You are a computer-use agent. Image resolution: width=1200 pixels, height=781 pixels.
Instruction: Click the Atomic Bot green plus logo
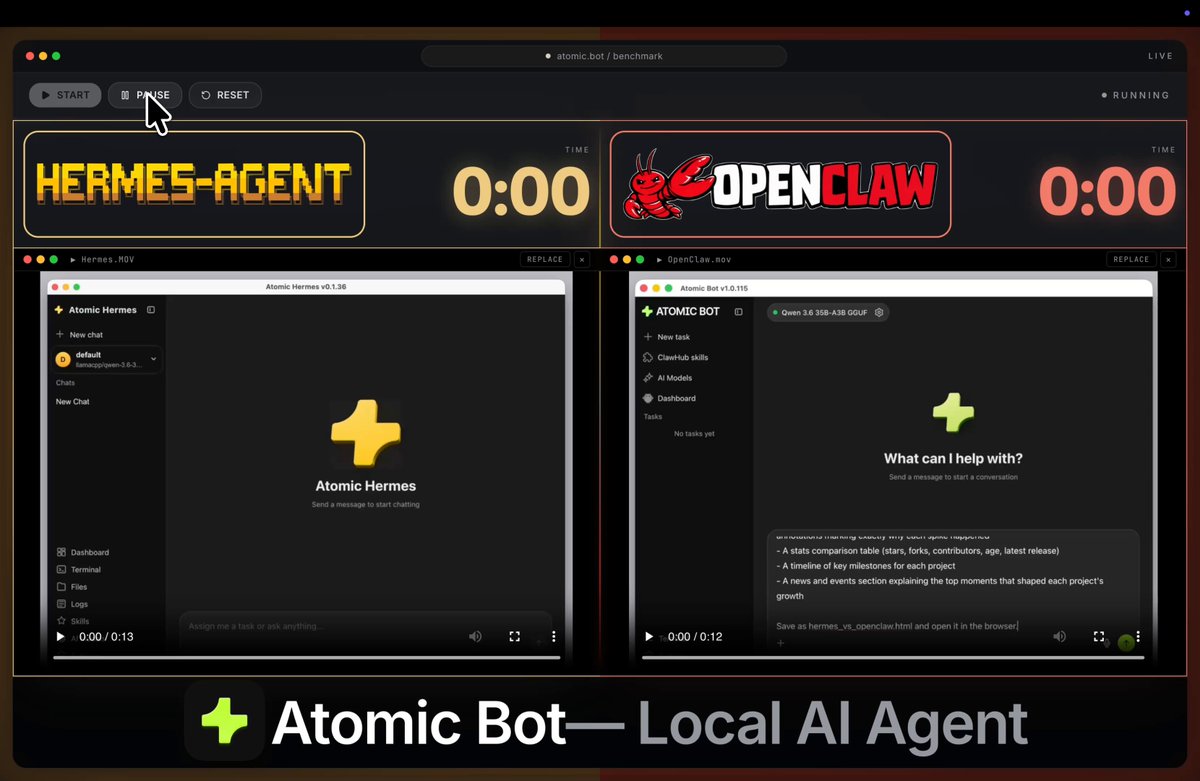pos(953,412)
